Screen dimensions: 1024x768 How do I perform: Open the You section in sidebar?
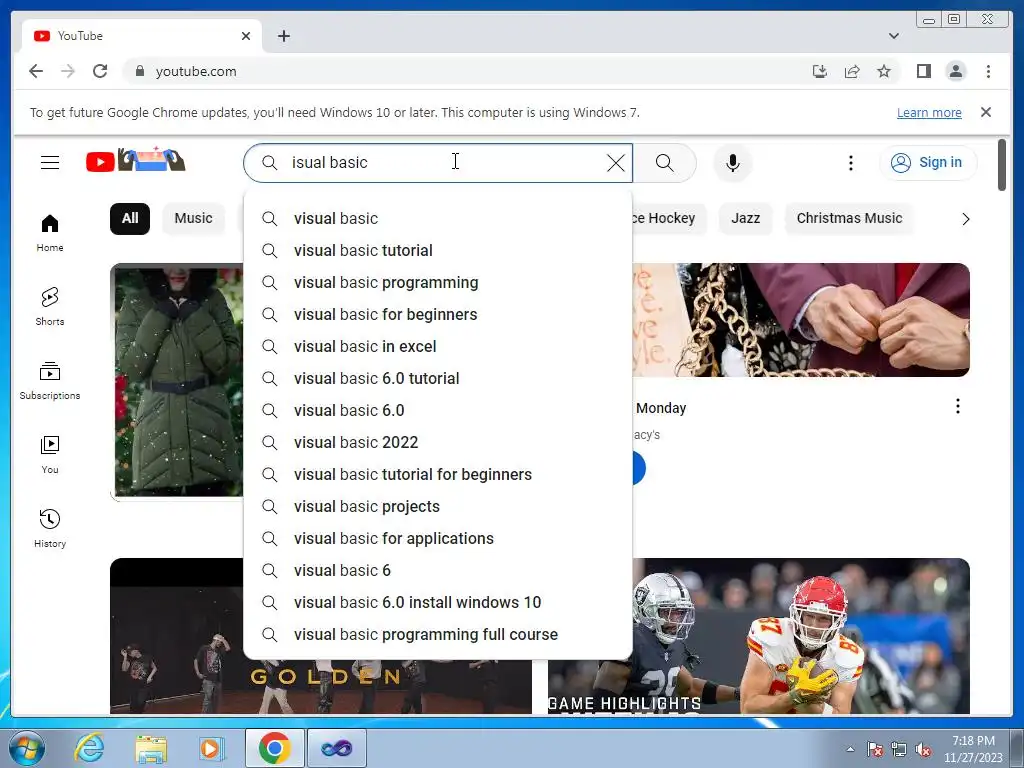(x=50, y=455)
